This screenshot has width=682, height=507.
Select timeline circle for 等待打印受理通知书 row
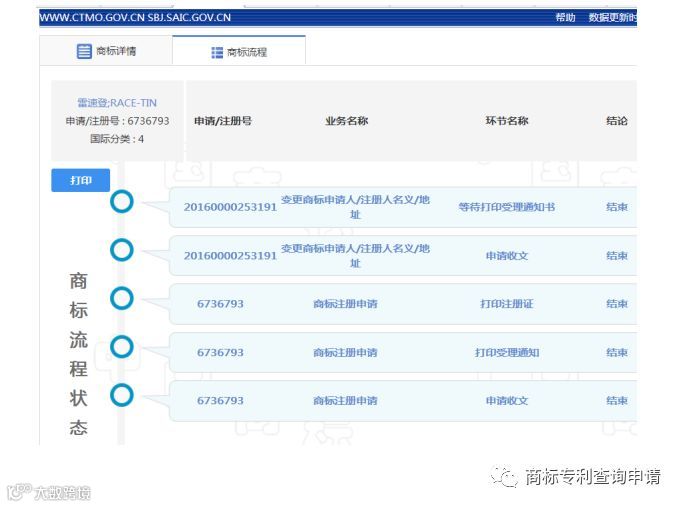pyautogui.click(x=121, y=202)
